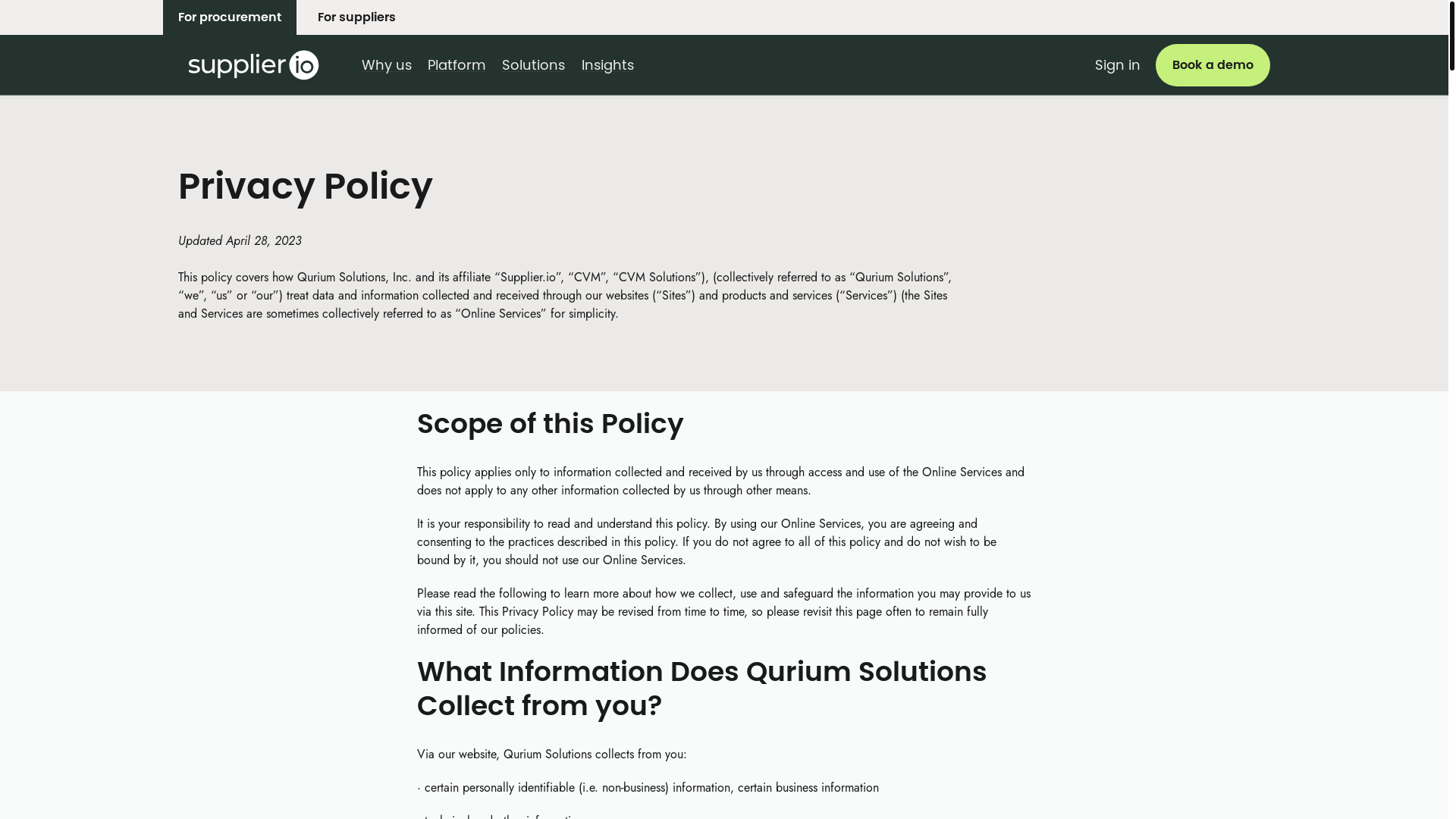Image resolution: width=1456 pixels, height=819 pixels.
Task: Click the paragraph starting This policy applies only
Action: pos(720,482)
